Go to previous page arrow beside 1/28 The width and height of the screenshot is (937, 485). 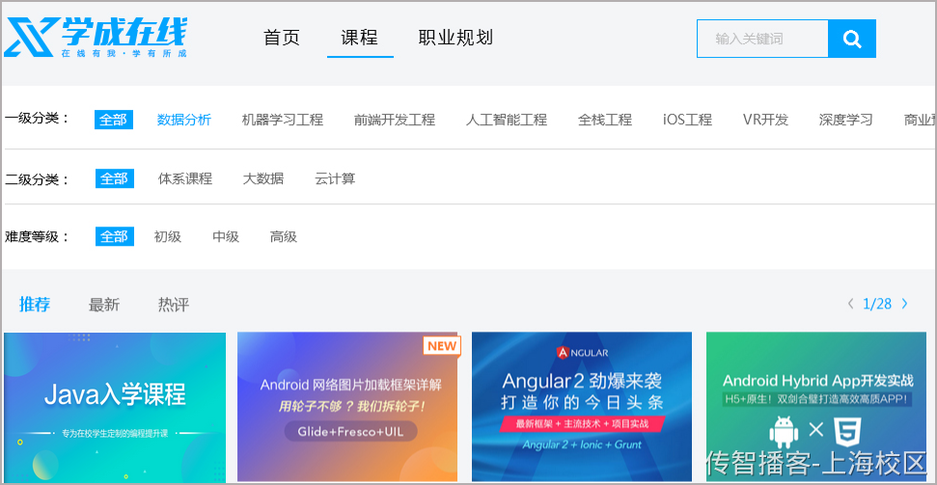tap(850, 304)
